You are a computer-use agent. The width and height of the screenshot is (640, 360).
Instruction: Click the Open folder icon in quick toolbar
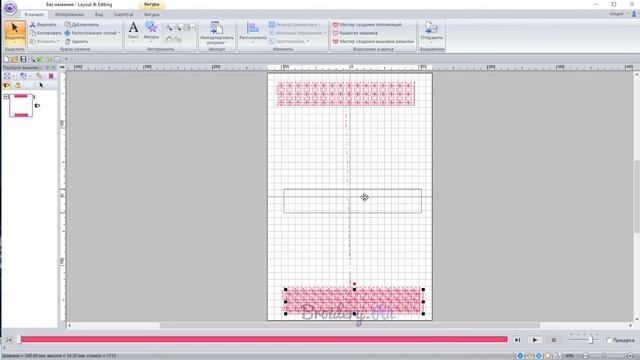[x=15, y=60]
